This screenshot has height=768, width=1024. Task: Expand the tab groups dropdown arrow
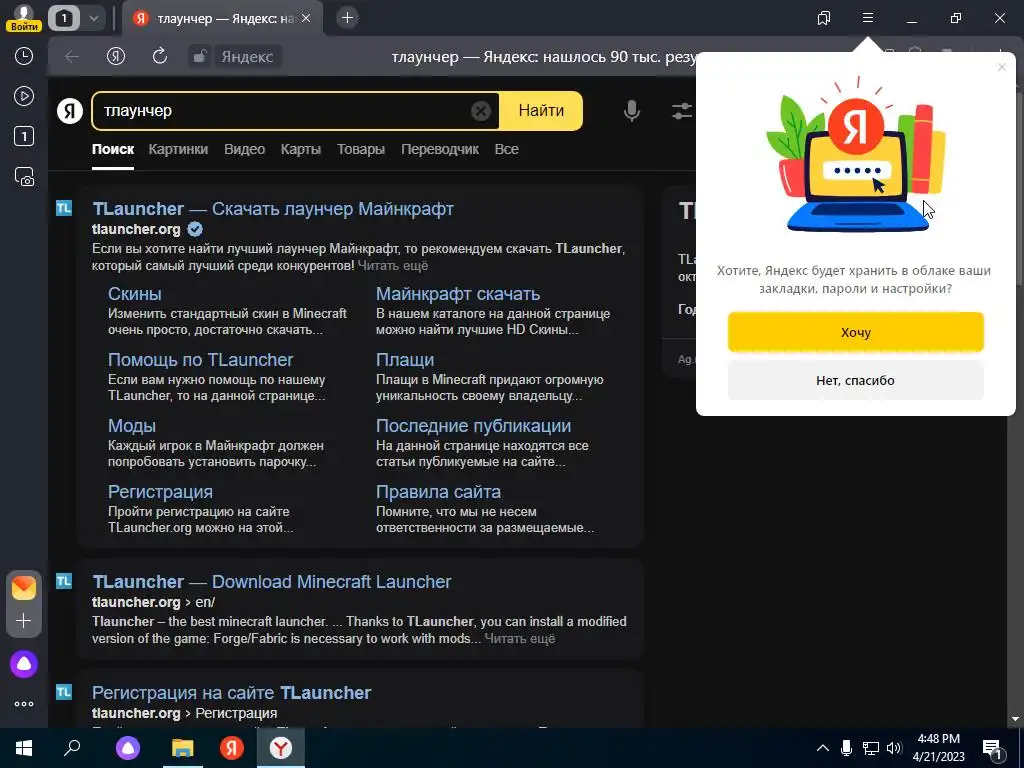pyautogui.click(x=94, y=18)
